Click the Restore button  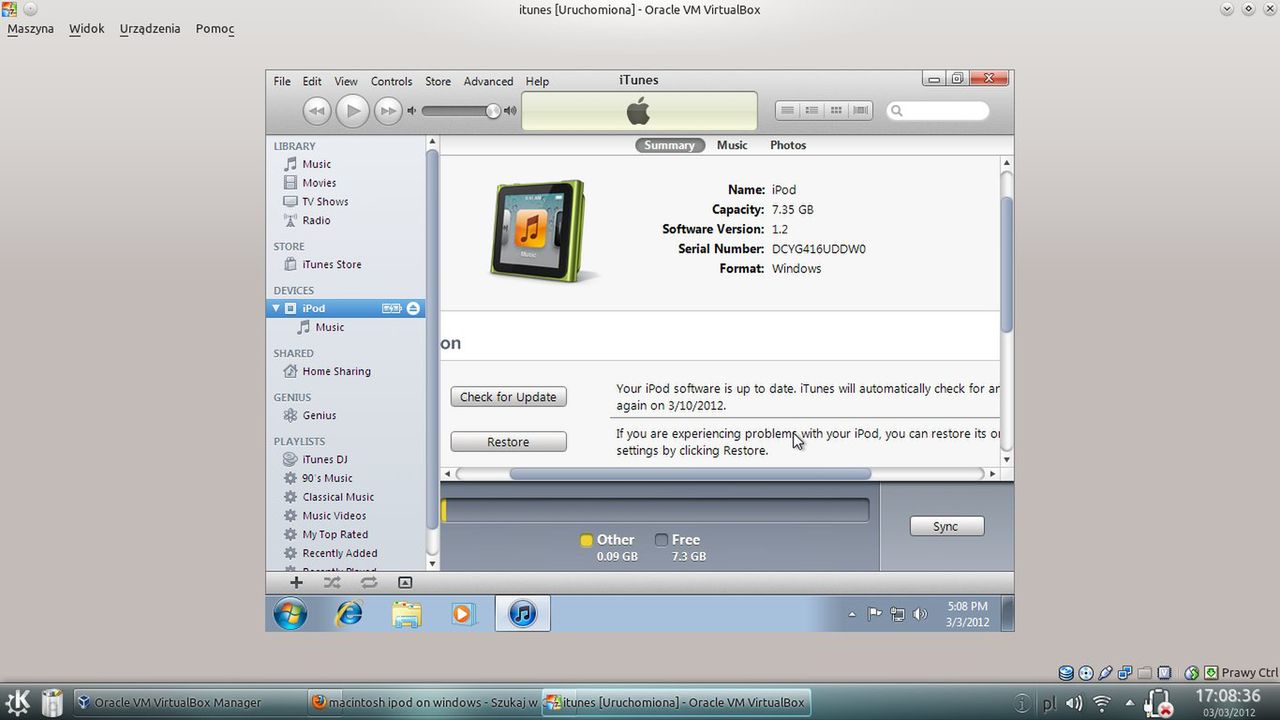coord(508,442)
